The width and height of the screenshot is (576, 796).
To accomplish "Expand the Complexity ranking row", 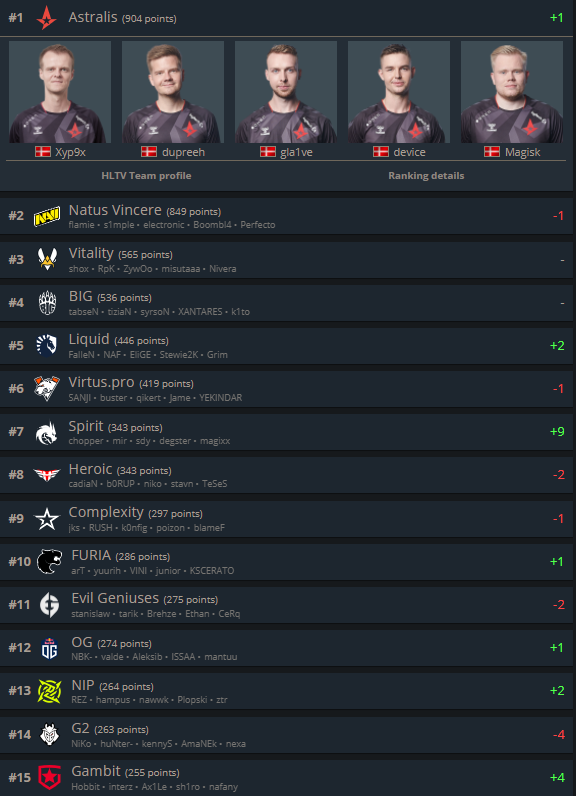I will (x=287, y=518).
